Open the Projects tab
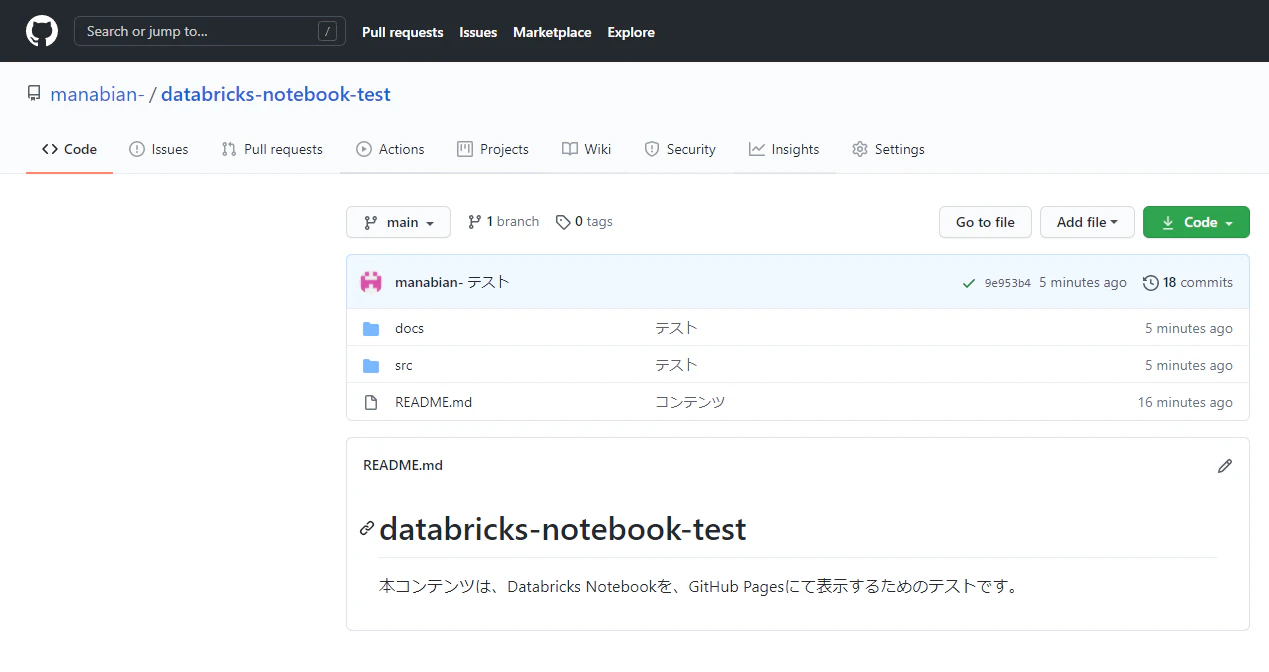Screen dimensions: 1269x672 pyautogui.click(x=493, y=149)
